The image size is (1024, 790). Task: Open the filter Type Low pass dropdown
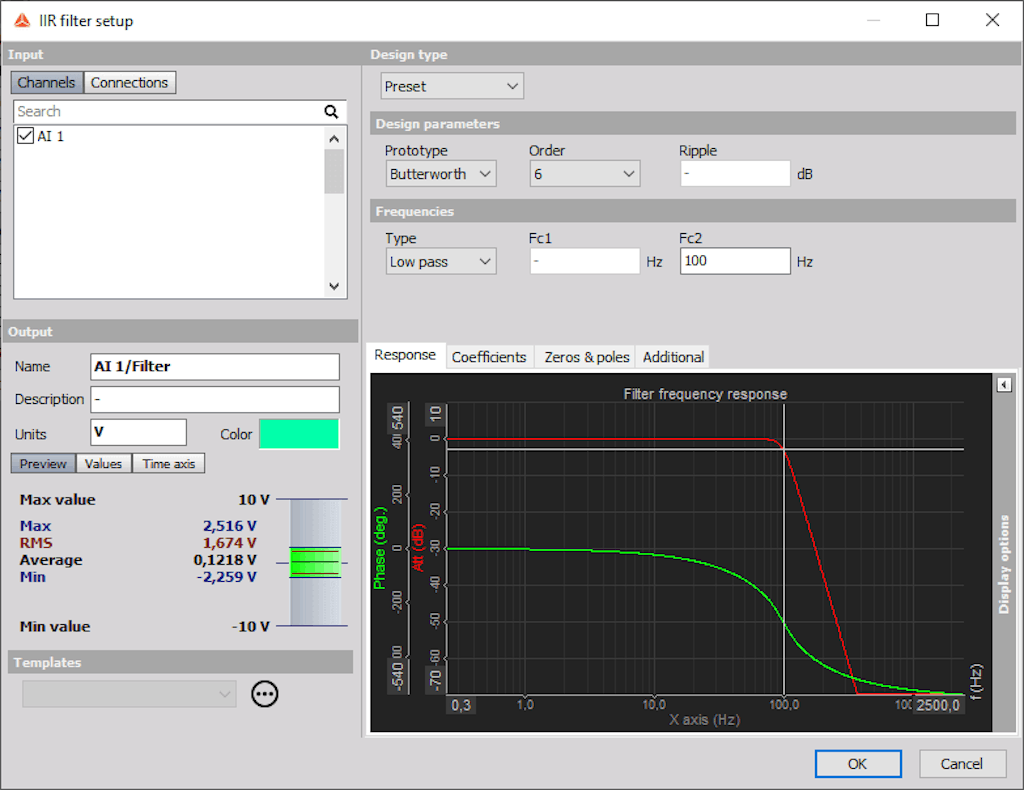[x=441, y=261]
